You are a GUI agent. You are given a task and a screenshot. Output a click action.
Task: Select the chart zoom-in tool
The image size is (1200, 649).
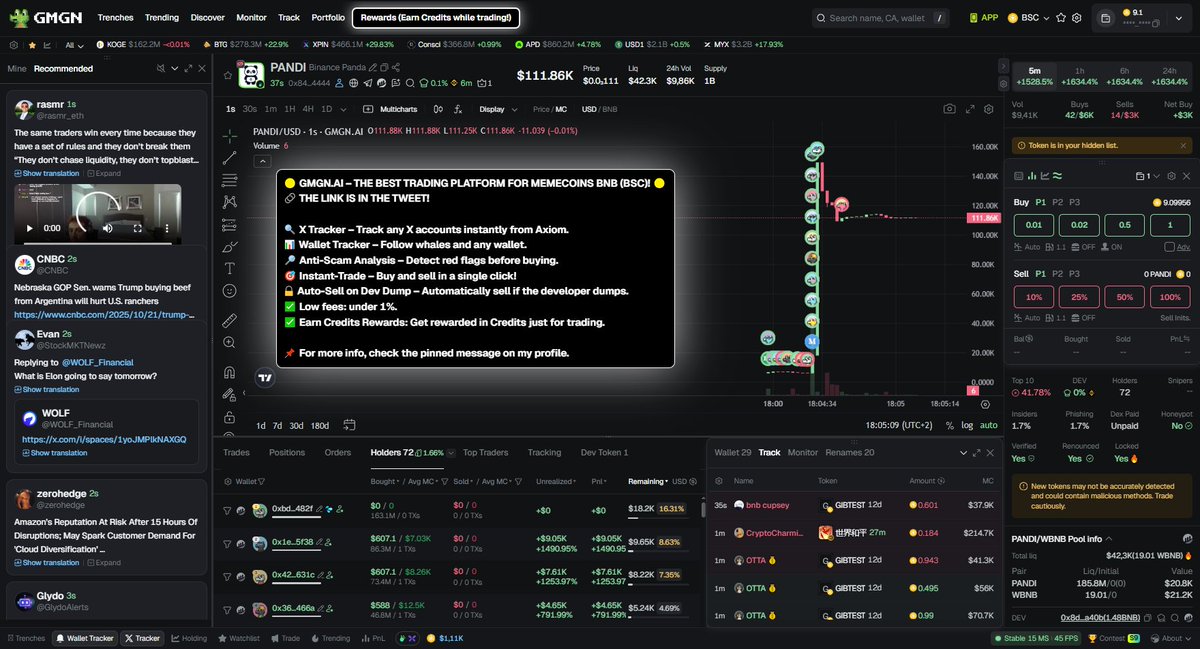click(230, 342)
